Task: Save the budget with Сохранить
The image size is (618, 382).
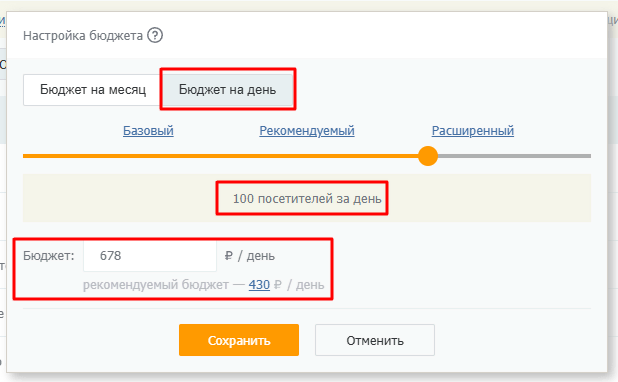Action: (239, 340)
